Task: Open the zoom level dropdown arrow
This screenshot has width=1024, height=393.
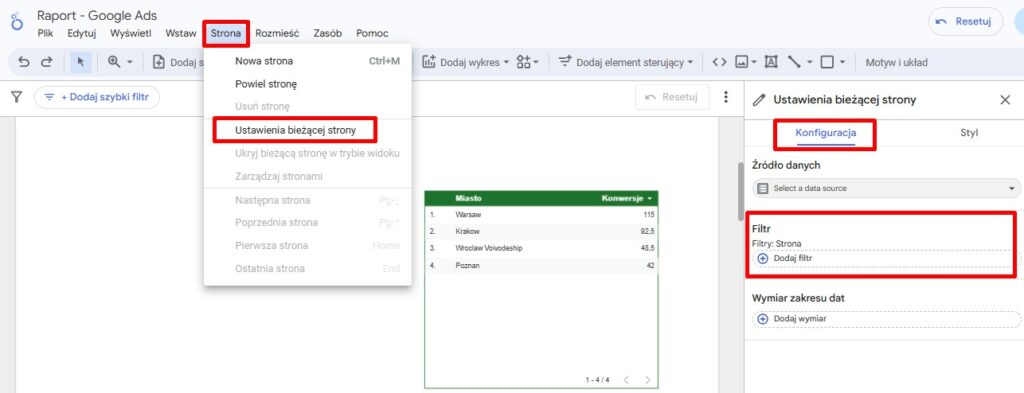Action: click(x=129, y=63)
